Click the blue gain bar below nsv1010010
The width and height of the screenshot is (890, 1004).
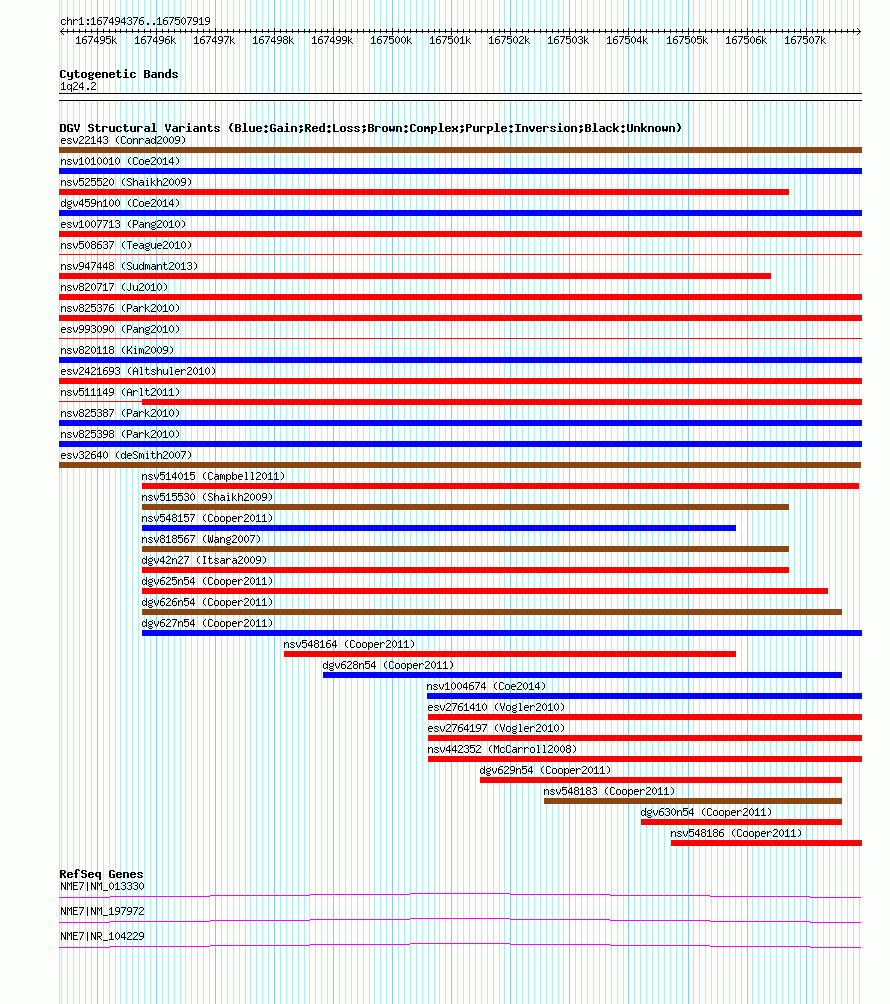click(460, 171)
